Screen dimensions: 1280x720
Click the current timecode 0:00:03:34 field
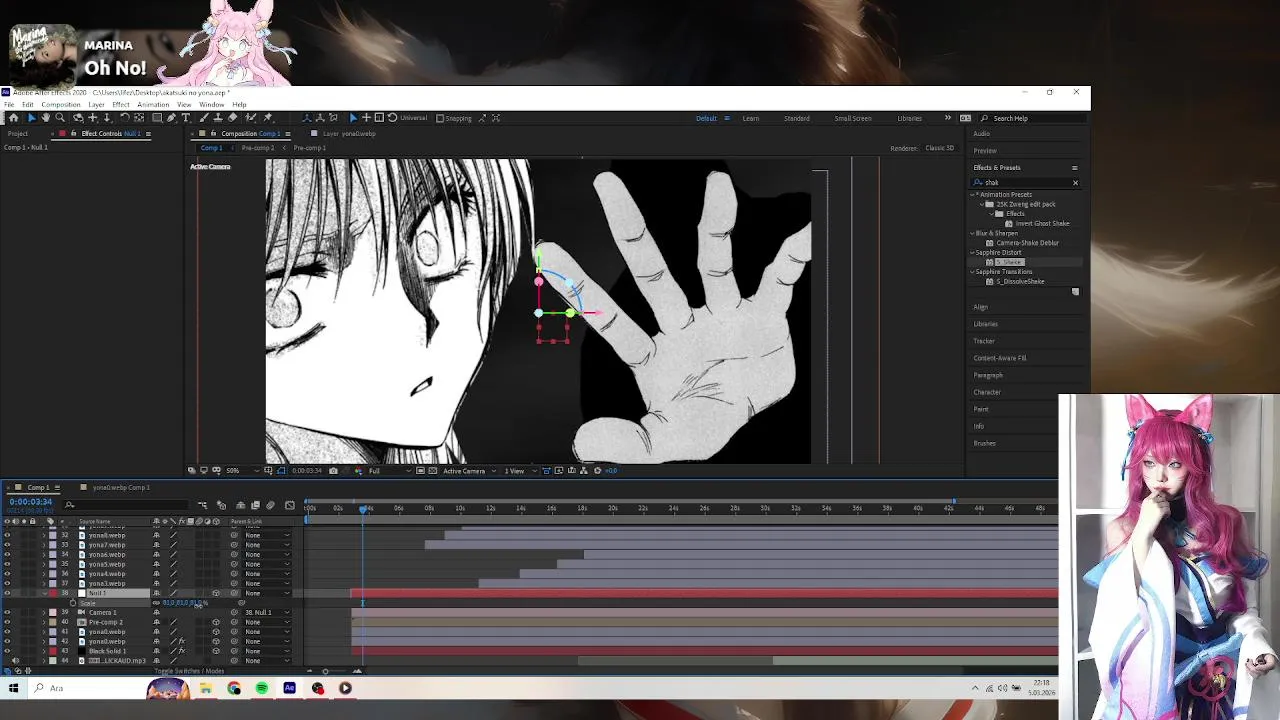pos(31,501)
